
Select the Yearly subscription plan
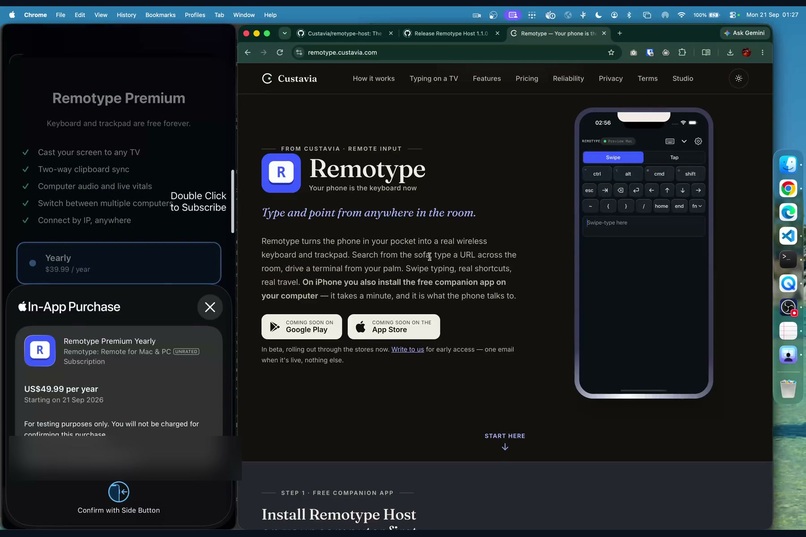(119, 263)
